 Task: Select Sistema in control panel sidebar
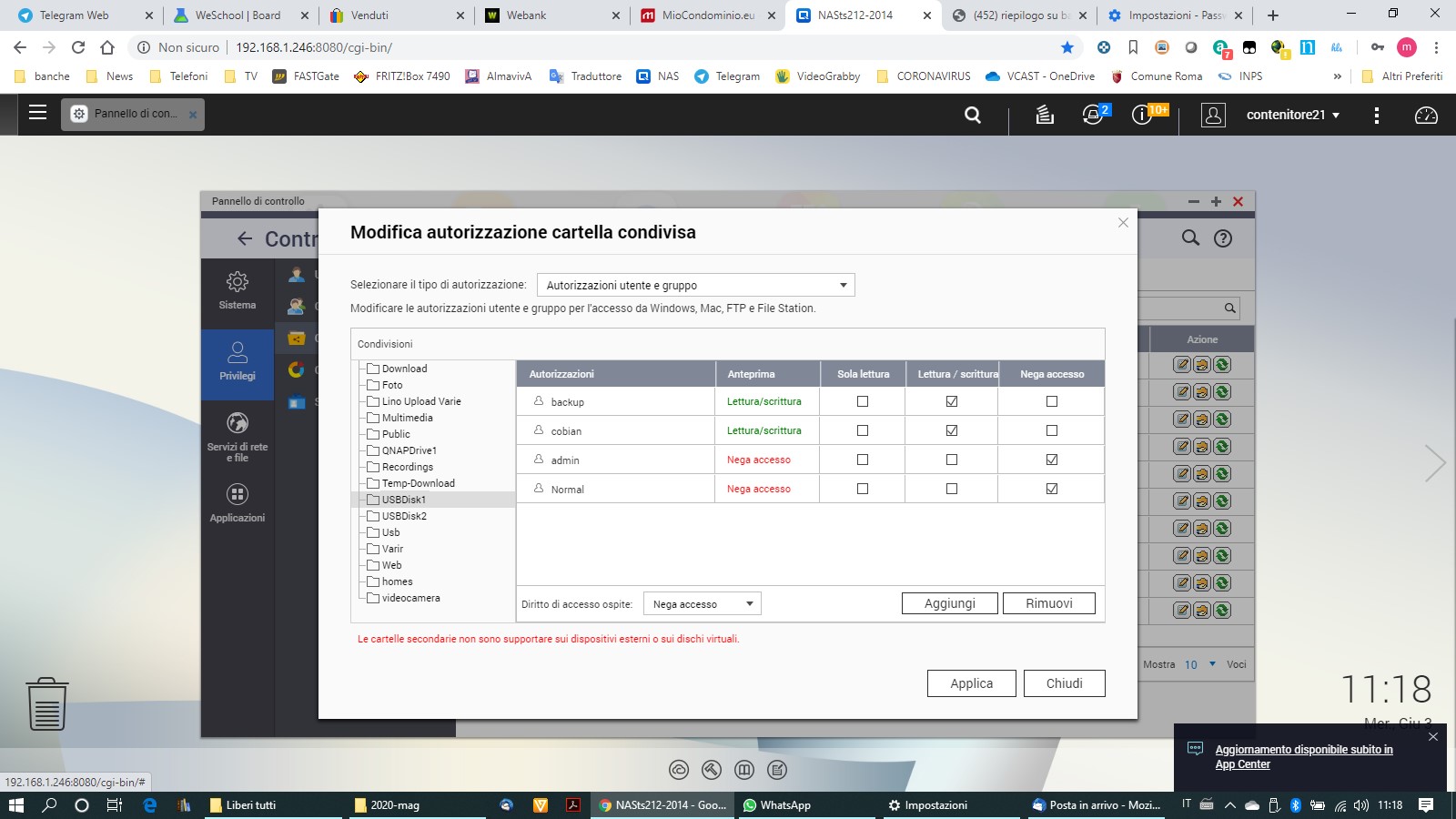click(x=238, y=290)
